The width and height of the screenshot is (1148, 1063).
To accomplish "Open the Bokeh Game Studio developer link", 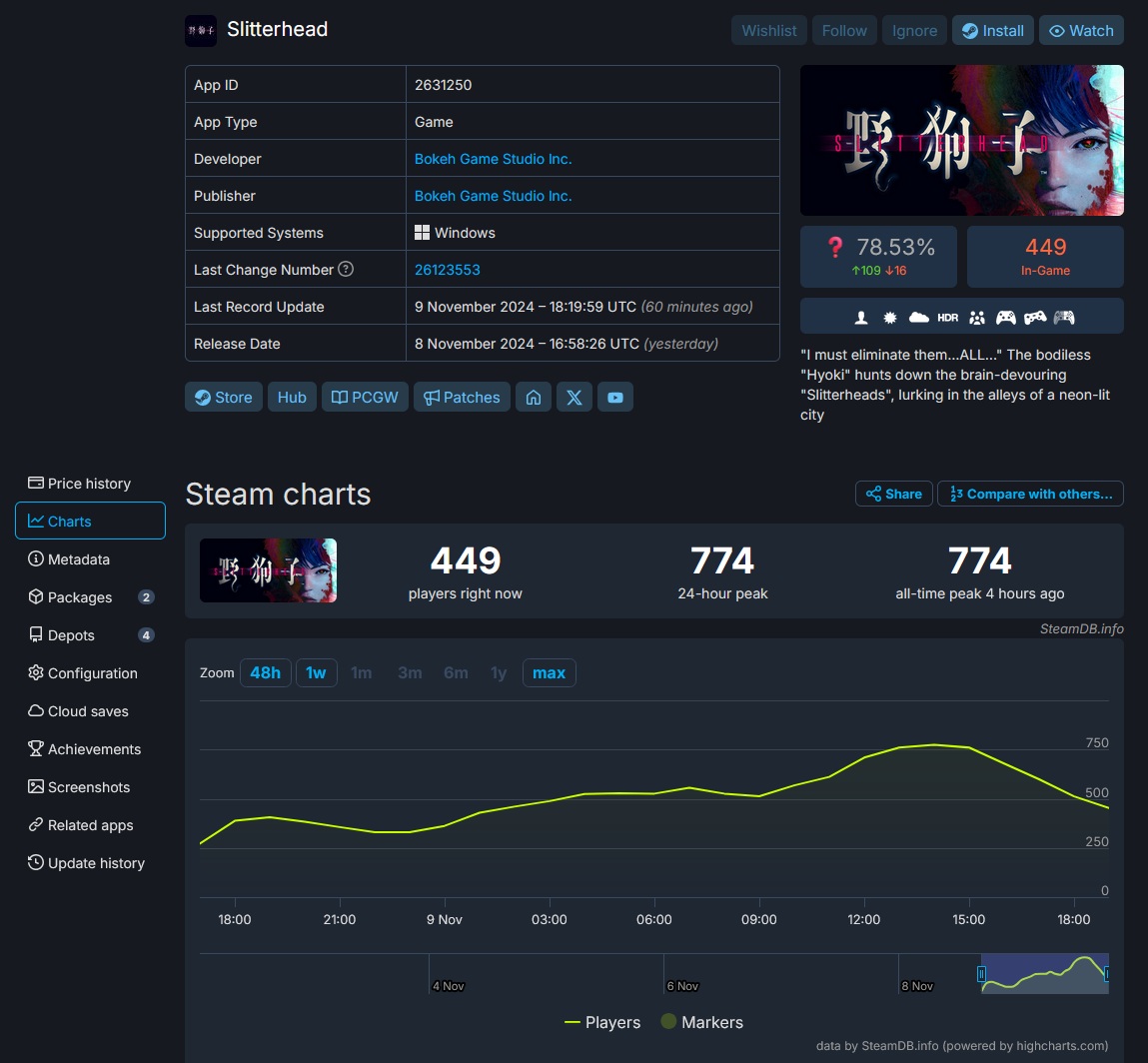I will click(x=493, y=159).
